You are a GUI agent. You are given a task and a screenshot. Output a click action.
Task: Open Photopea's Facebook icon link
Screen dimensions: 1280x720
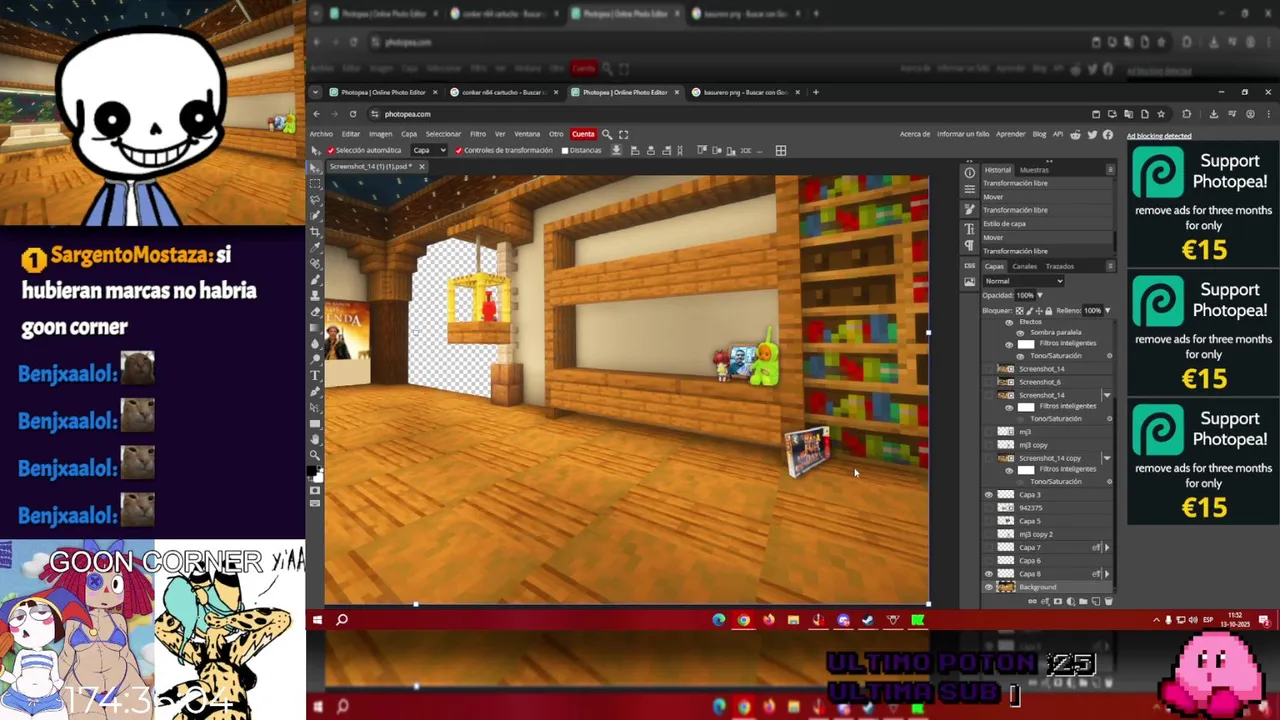(1107, 134)
